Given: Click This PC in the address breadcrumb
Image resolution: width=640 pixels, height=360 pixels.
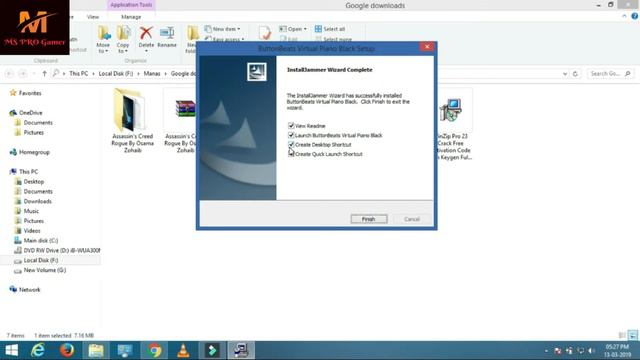Looking at the screenshot, I should 78,73.
